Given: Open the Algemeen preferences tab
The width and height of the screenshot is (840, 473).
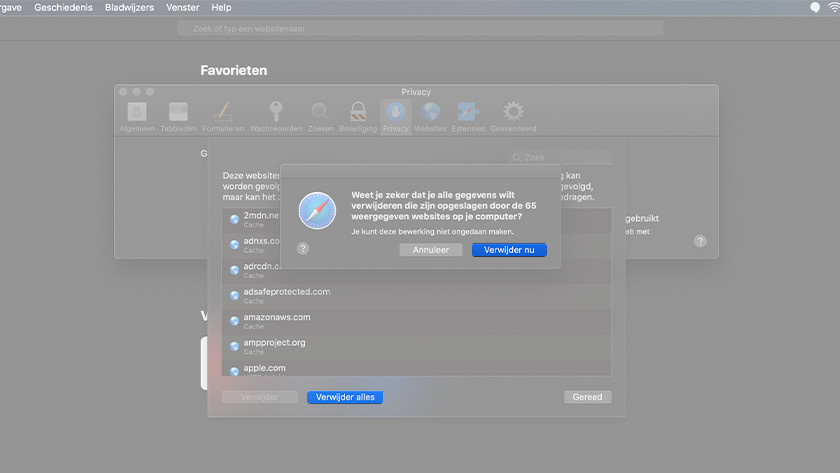Looking at the screenshot, I should click(137, 117).
